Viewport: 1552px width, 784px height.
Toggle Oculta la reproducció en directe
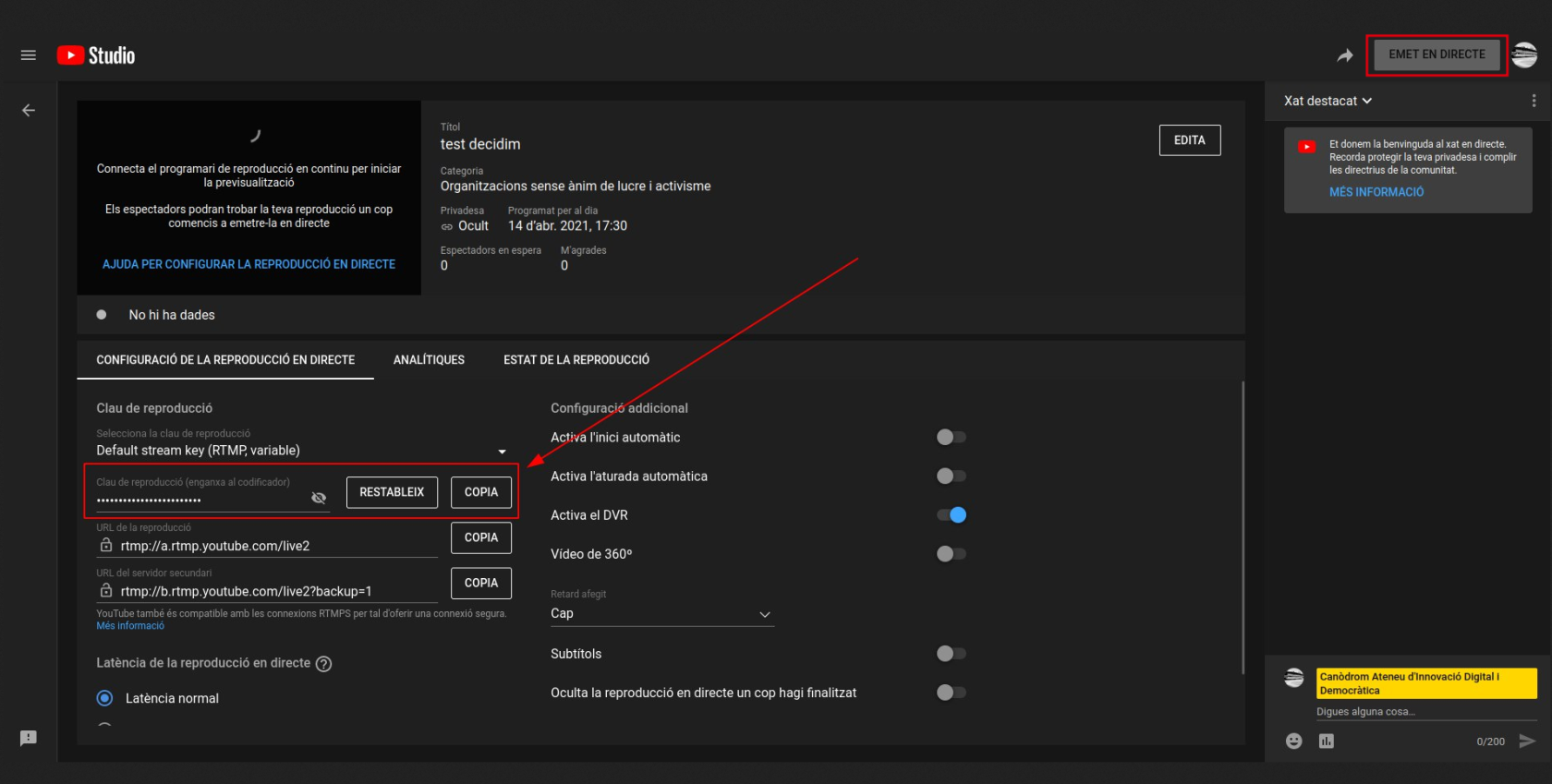951,692
